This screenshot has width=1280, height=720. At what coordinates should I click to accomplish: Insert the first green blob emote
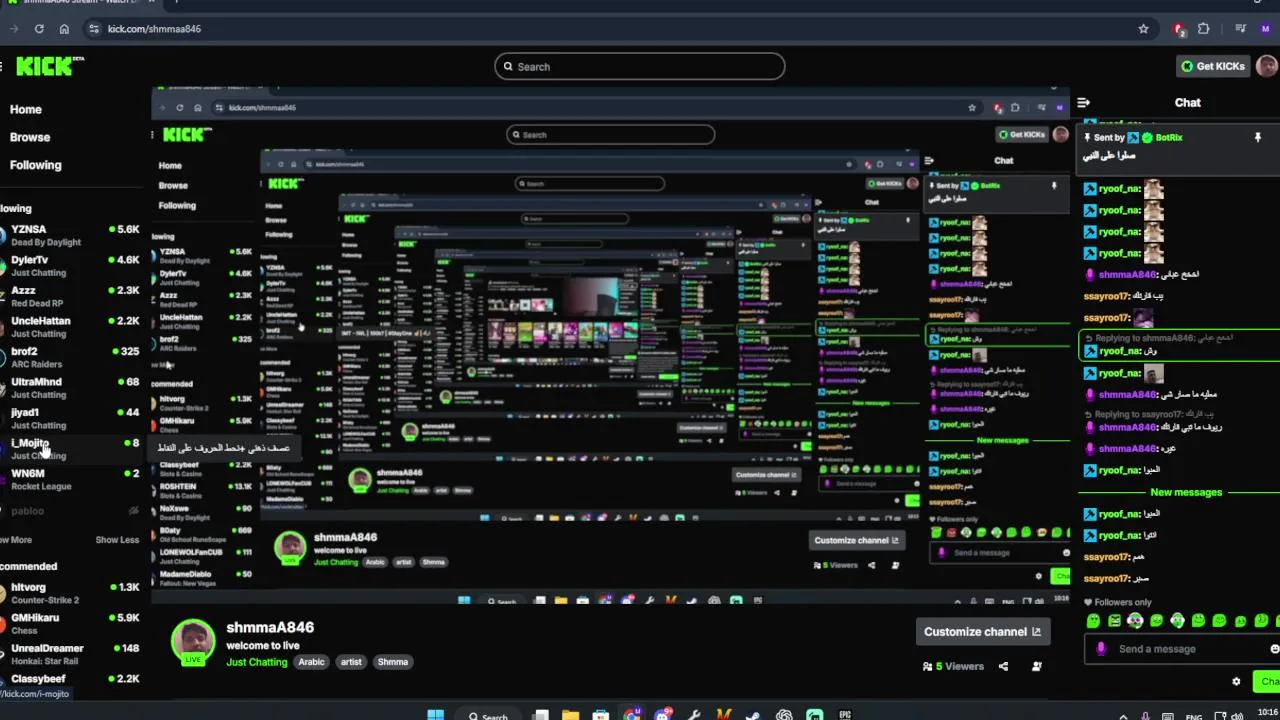tap(1093, 621)
